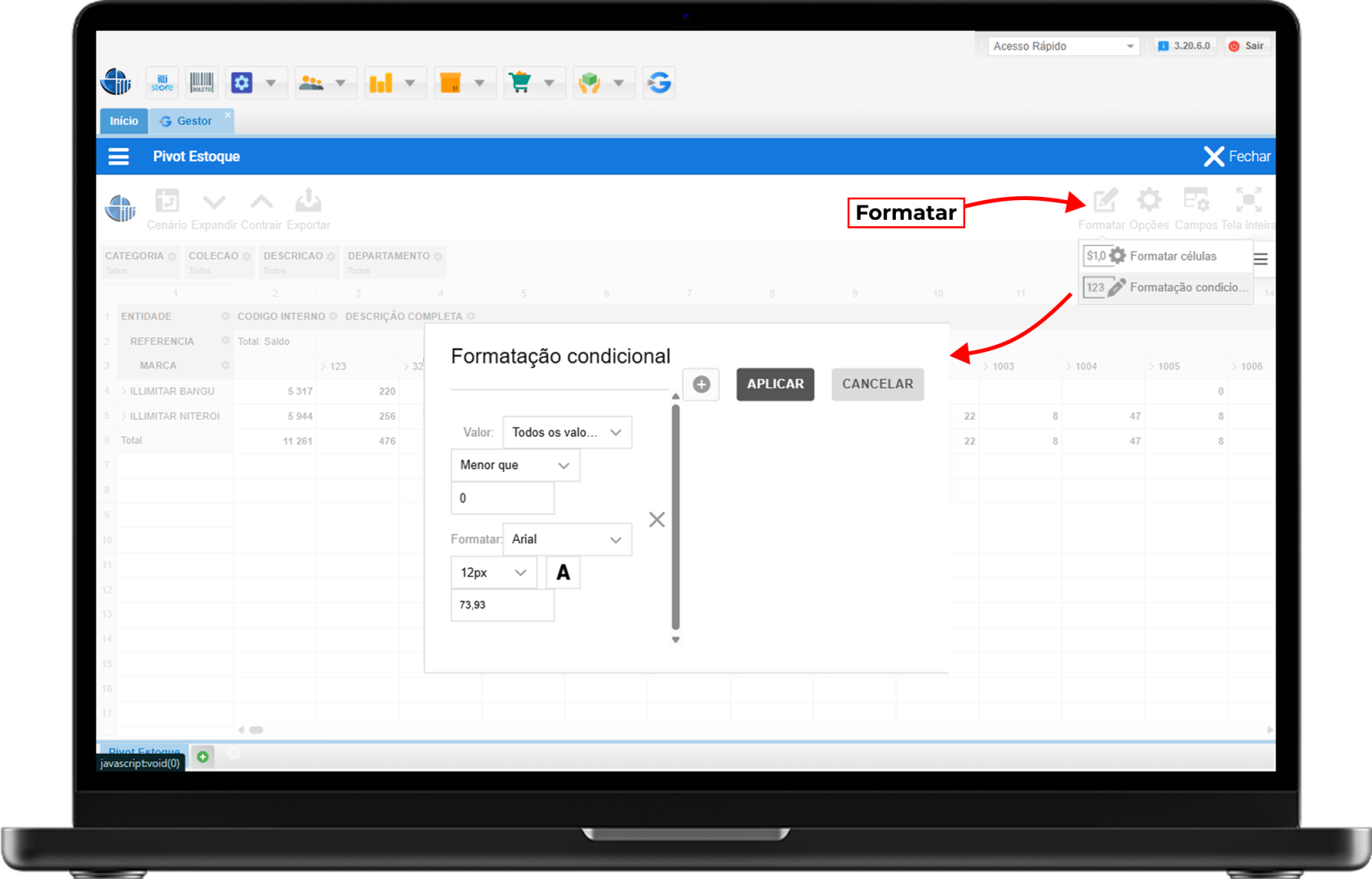Click the CANCELAR button
The width and height of the screenshot is (1372, 879).
[x=877, y=384]
